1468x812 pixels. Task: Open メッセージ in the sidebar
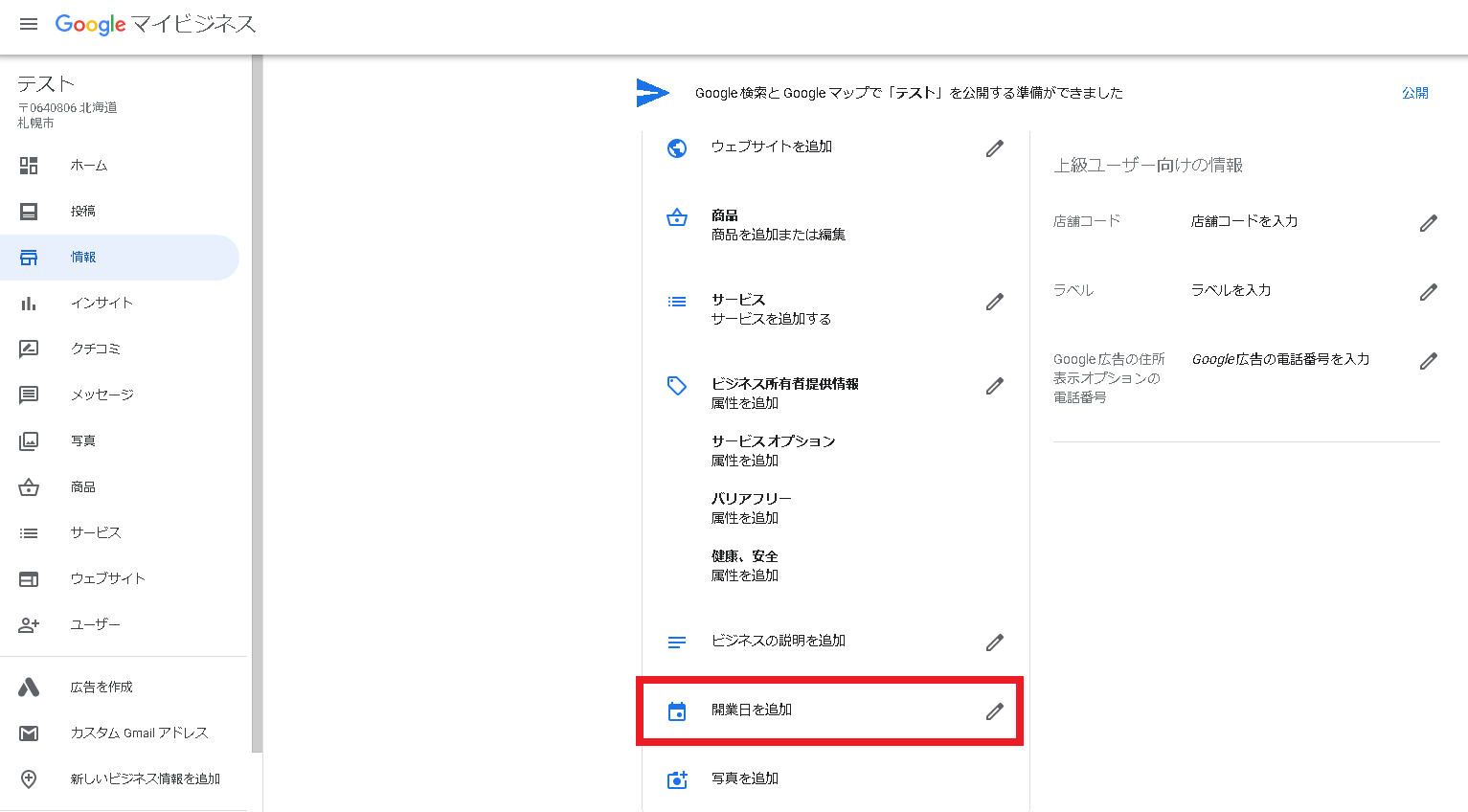click(x=120, y=395)
